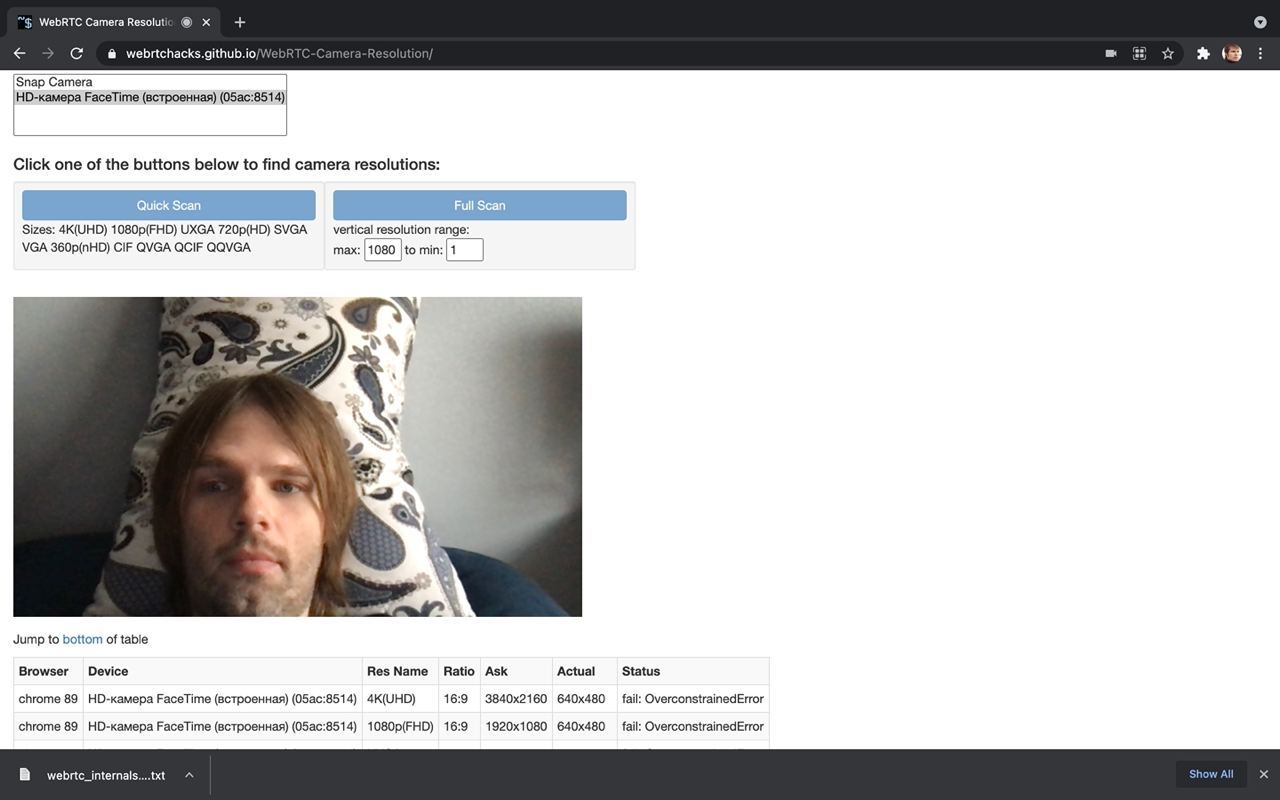Screen dimensions: 1280x800
Task: Open Chrome three-dot menu
Action: click(x=1260, y=53)
